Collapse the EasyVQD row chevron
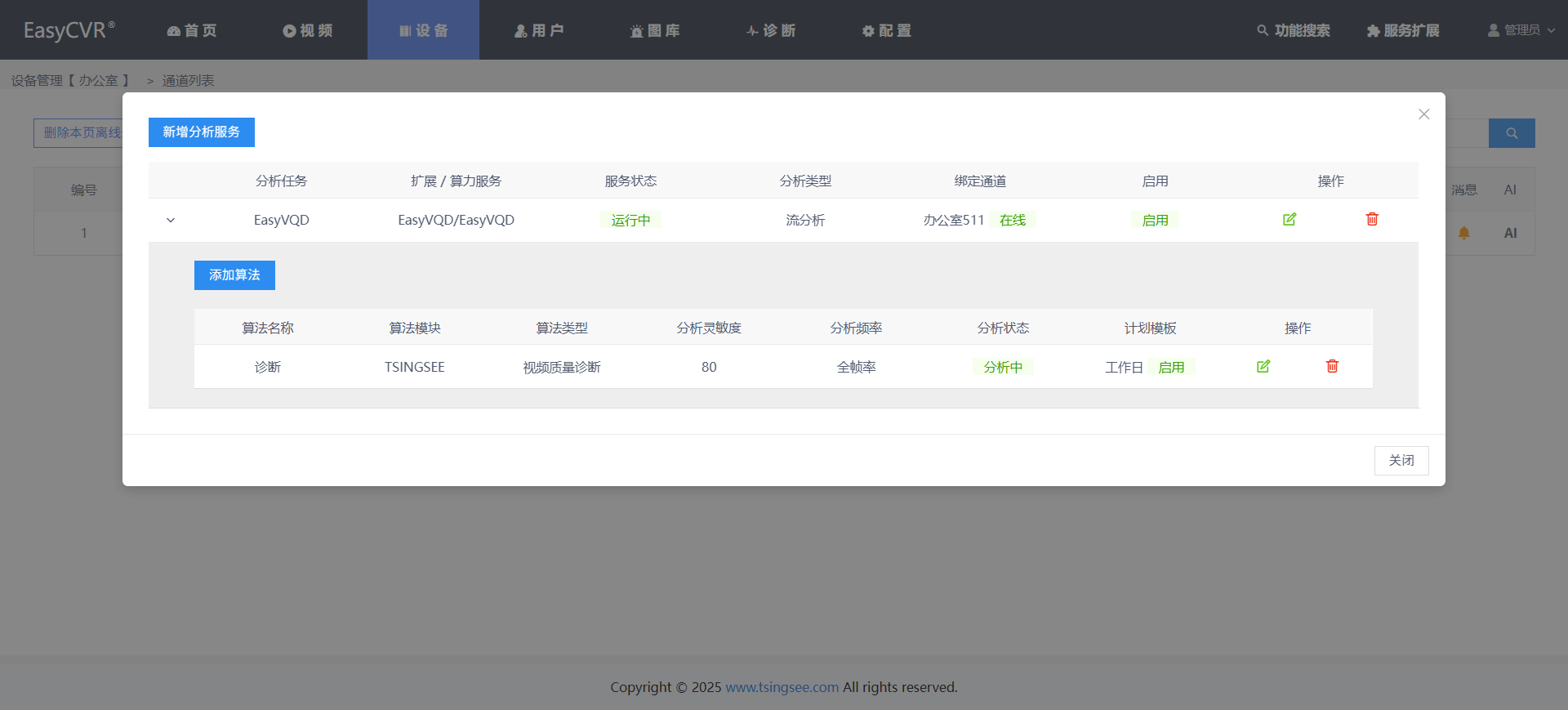The width and height of the screenshot is (1568, 710). (171, 220)
